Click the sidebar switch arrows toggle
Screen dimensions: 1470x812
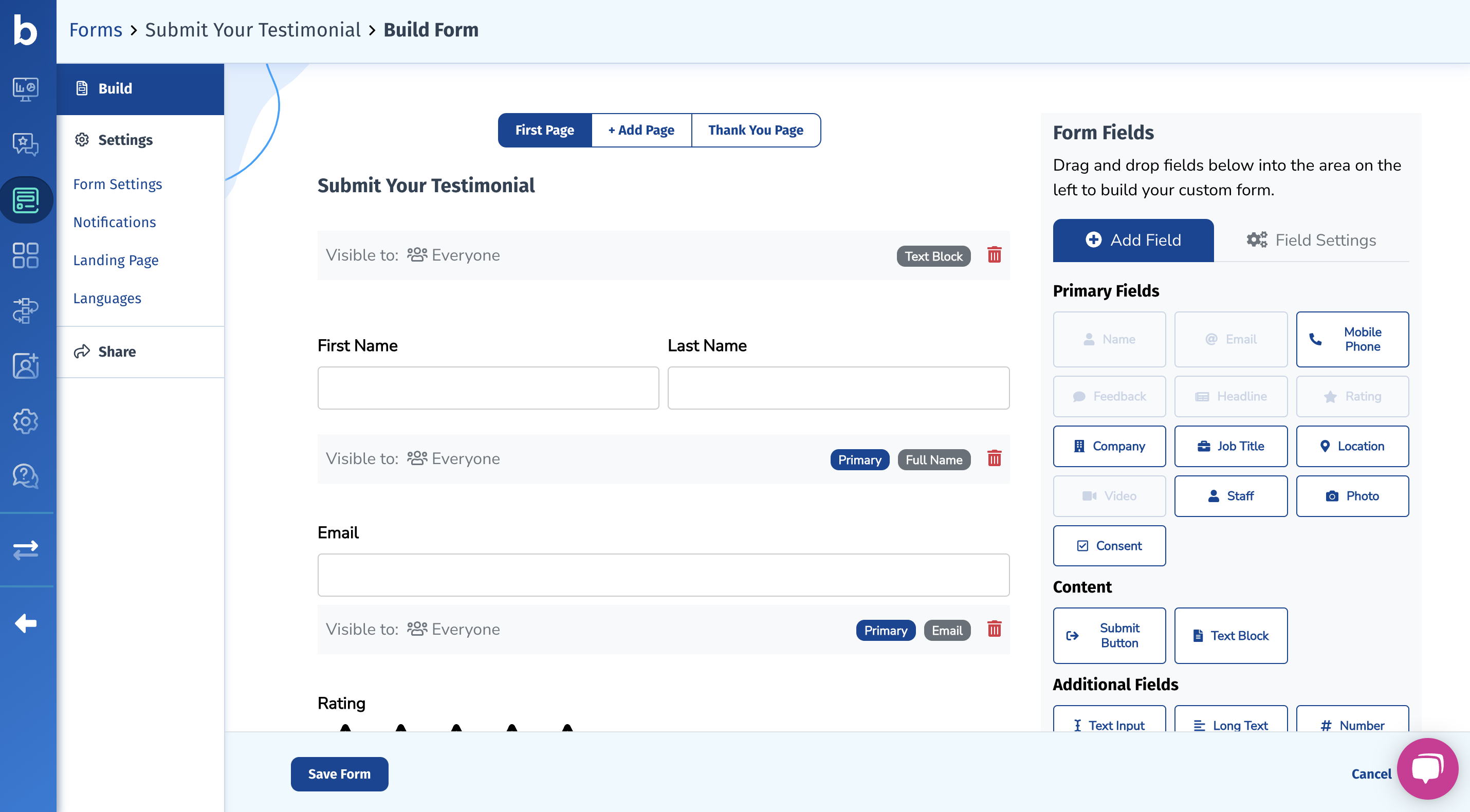tap(26, 549)
